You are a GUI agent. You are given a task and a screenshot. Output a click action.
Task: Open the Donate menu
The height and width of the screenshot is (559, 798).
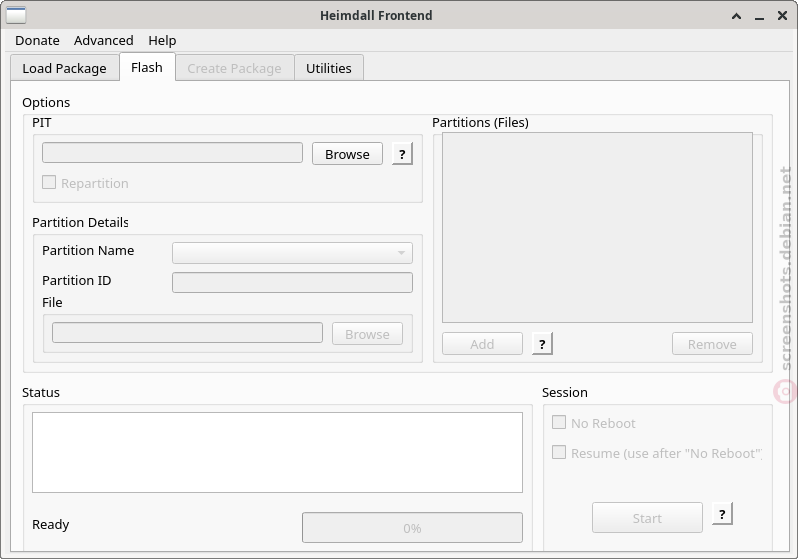tap(37, 40)
